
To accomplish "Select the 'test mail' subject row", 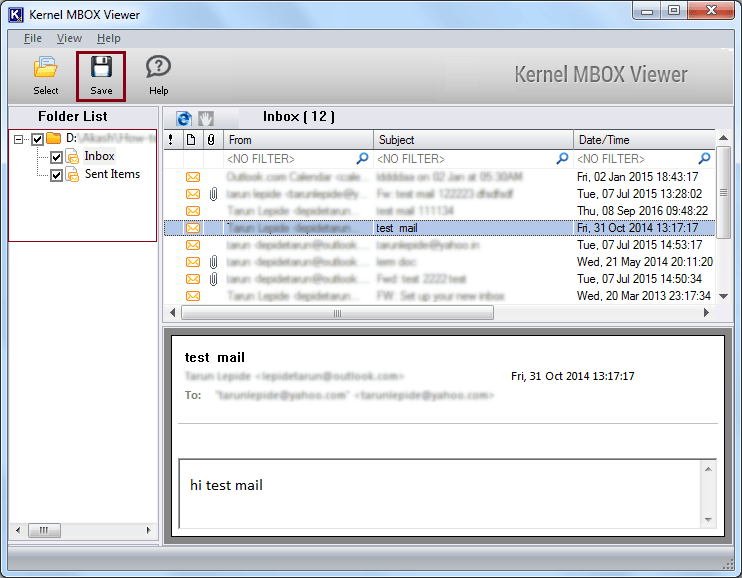I will 439,228.
